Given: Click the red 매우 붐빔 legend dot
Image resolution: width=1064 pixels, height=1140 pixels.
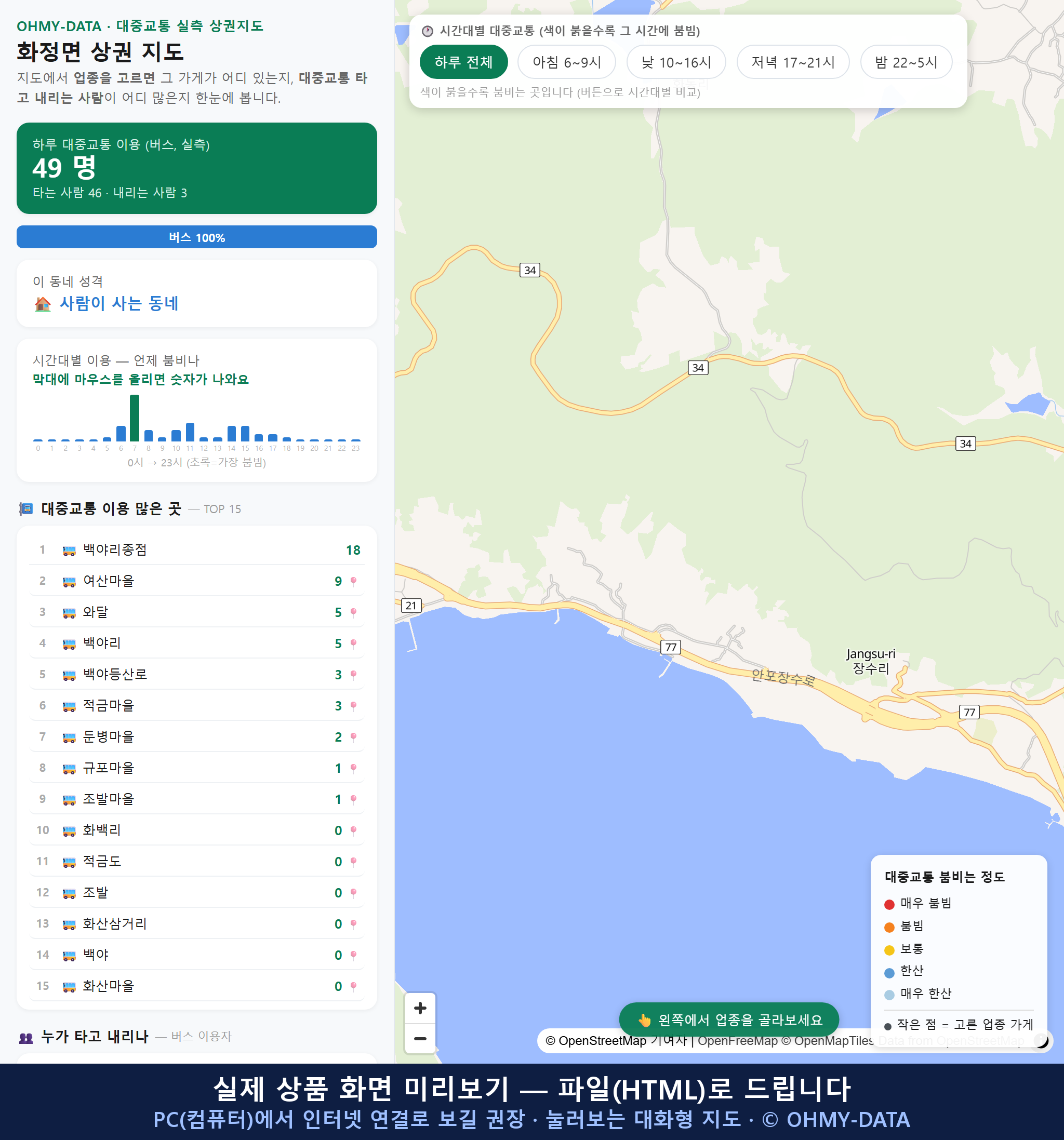Looking at the screenshot, I should pos(889,904).
